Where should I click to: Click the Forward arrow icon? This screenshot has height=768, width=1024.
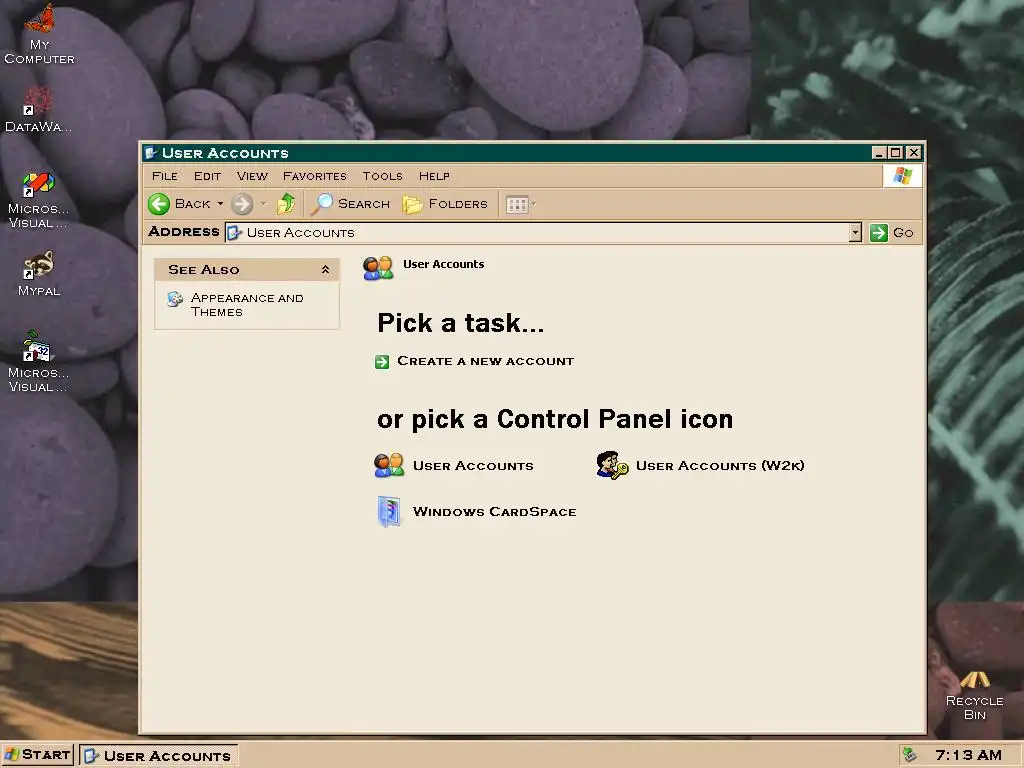(x=242, y=204)
